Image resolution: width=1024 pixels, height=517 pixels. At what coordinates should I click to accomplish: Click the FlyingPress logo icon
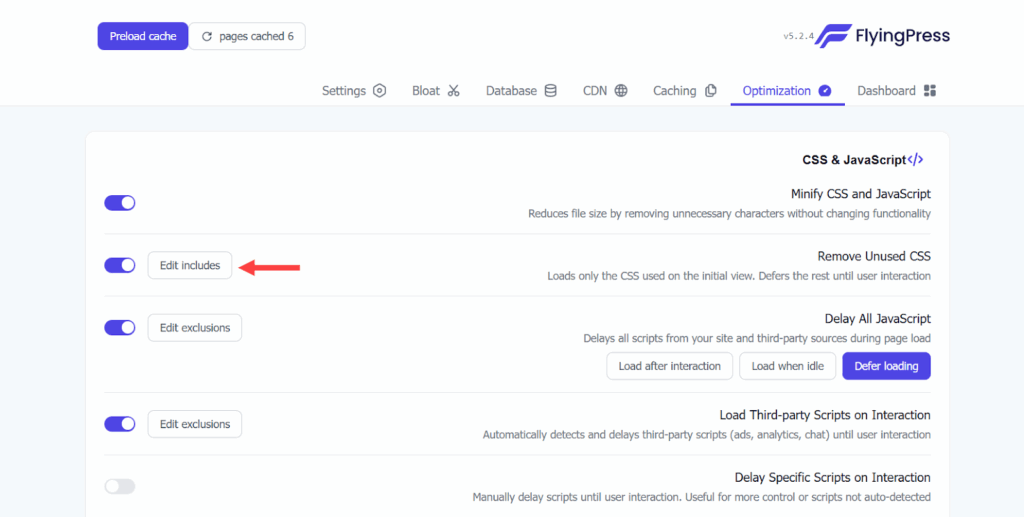pos(832,36)
